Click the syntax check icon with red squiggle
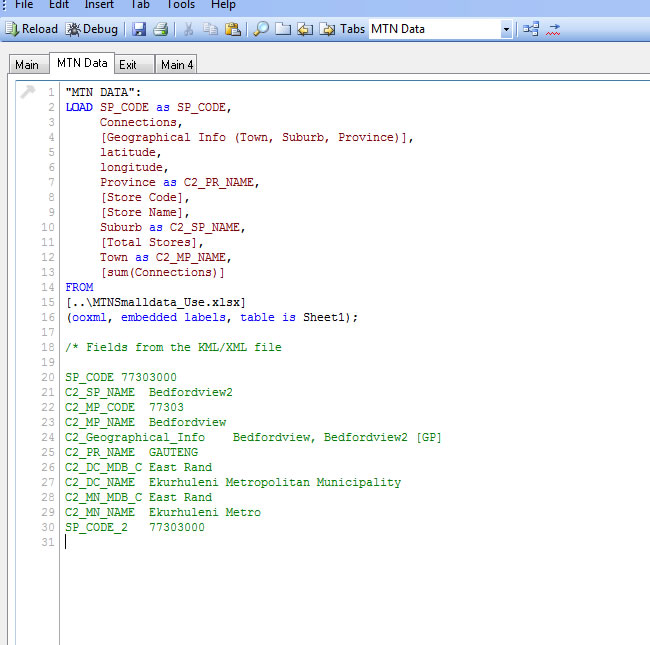Image resolution: width=650 pixels, height=645 pixels. point(553,29)
